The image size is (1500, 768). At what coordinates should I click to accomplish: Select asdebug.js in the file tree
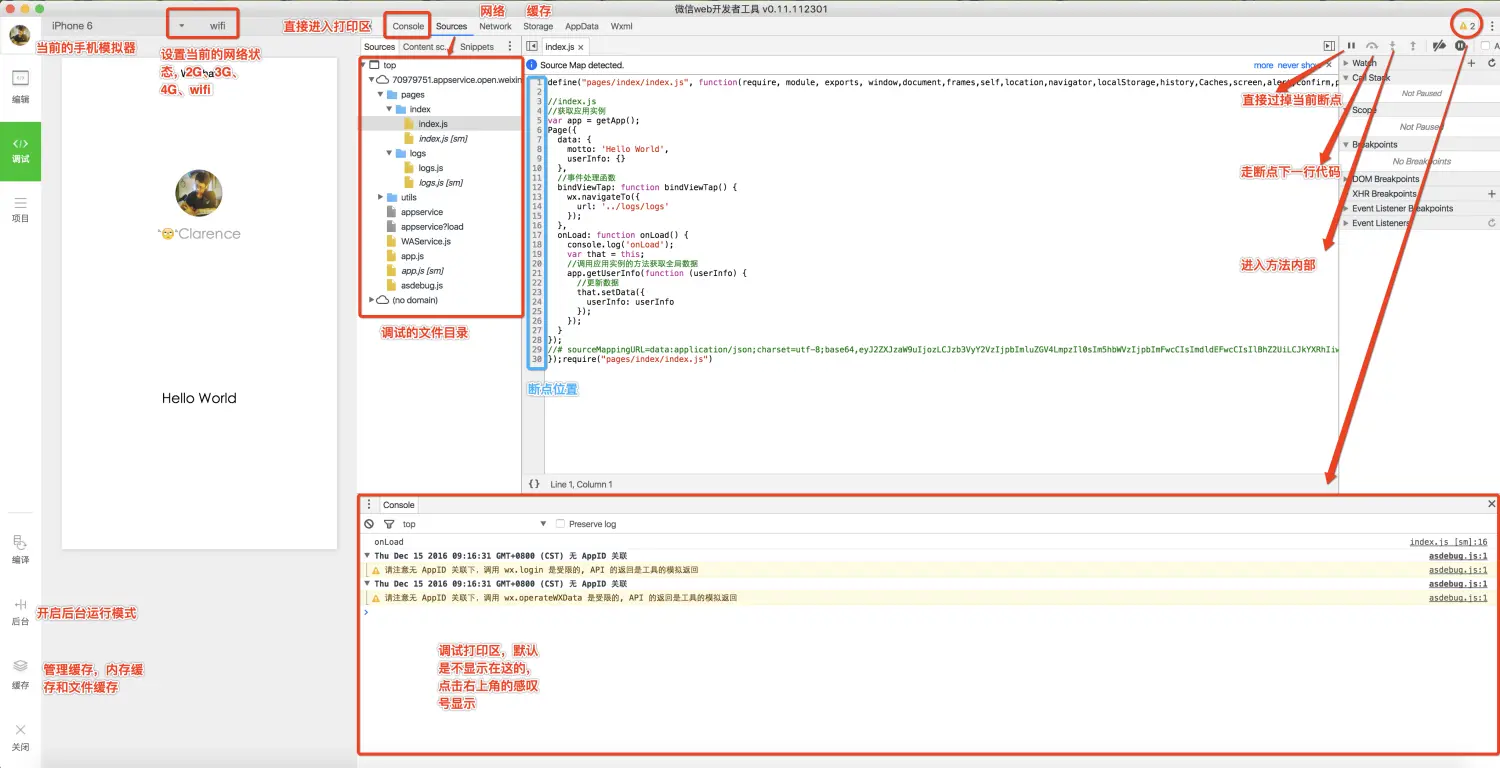tap(421, 285)
